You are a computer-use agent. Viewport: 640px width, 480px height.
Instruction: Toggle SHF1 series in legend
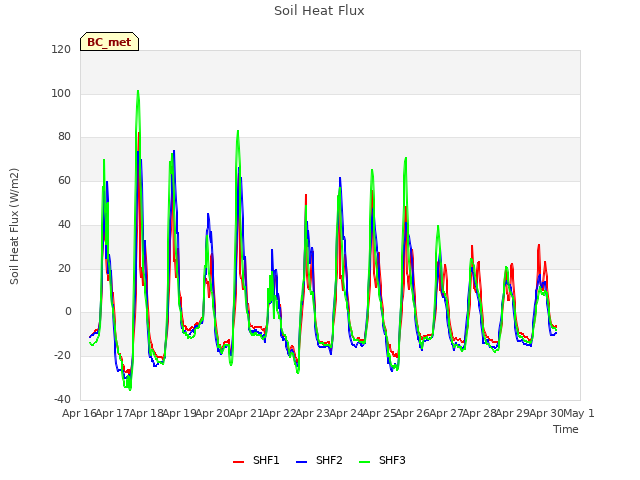coord(256,460)
